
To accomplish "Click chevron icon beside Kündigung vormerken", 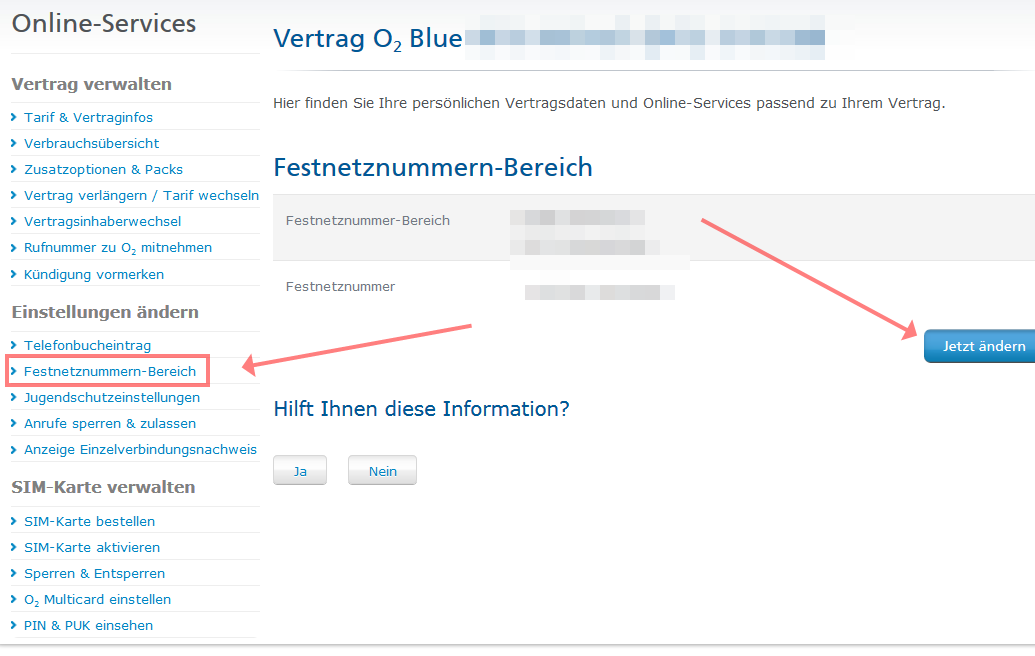I will 14,275.
